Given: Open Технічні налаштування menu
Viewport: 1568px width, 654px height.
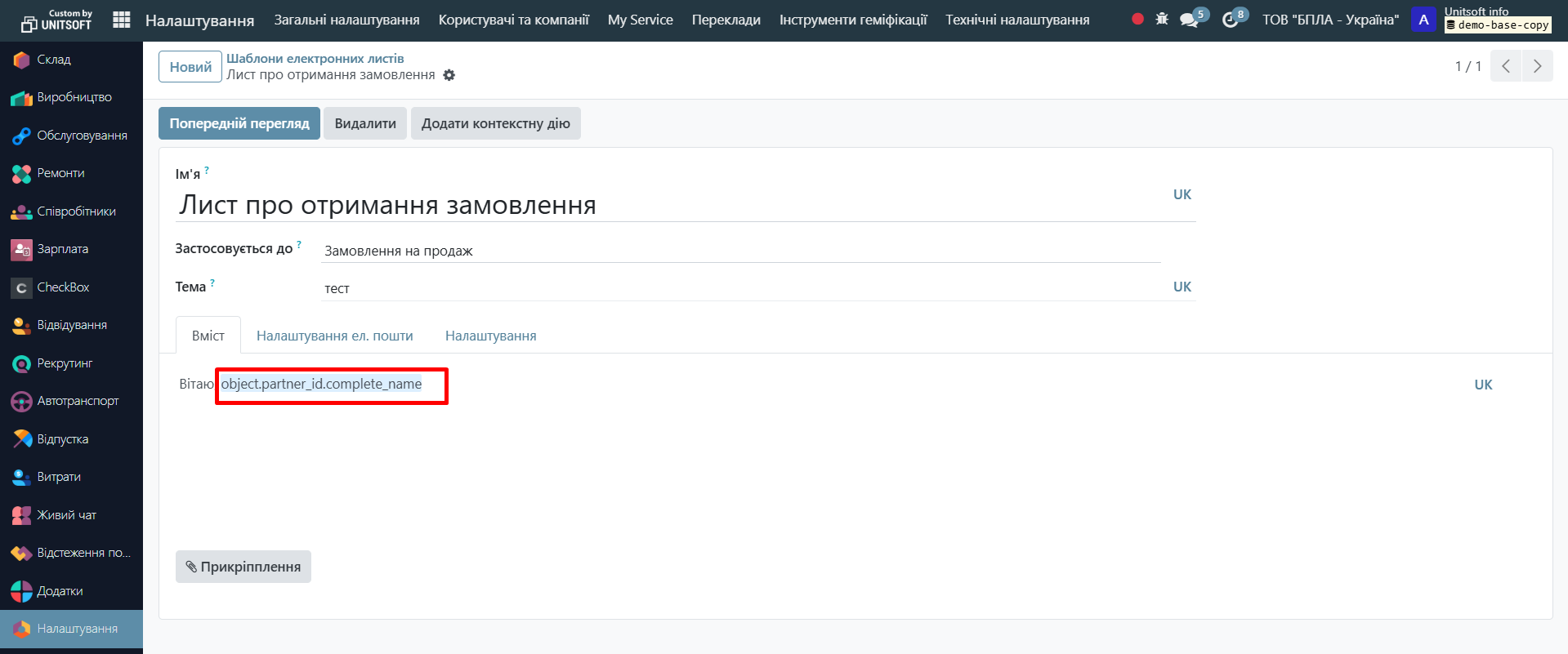Looking at the screenshot, I should pos(1017,20).
